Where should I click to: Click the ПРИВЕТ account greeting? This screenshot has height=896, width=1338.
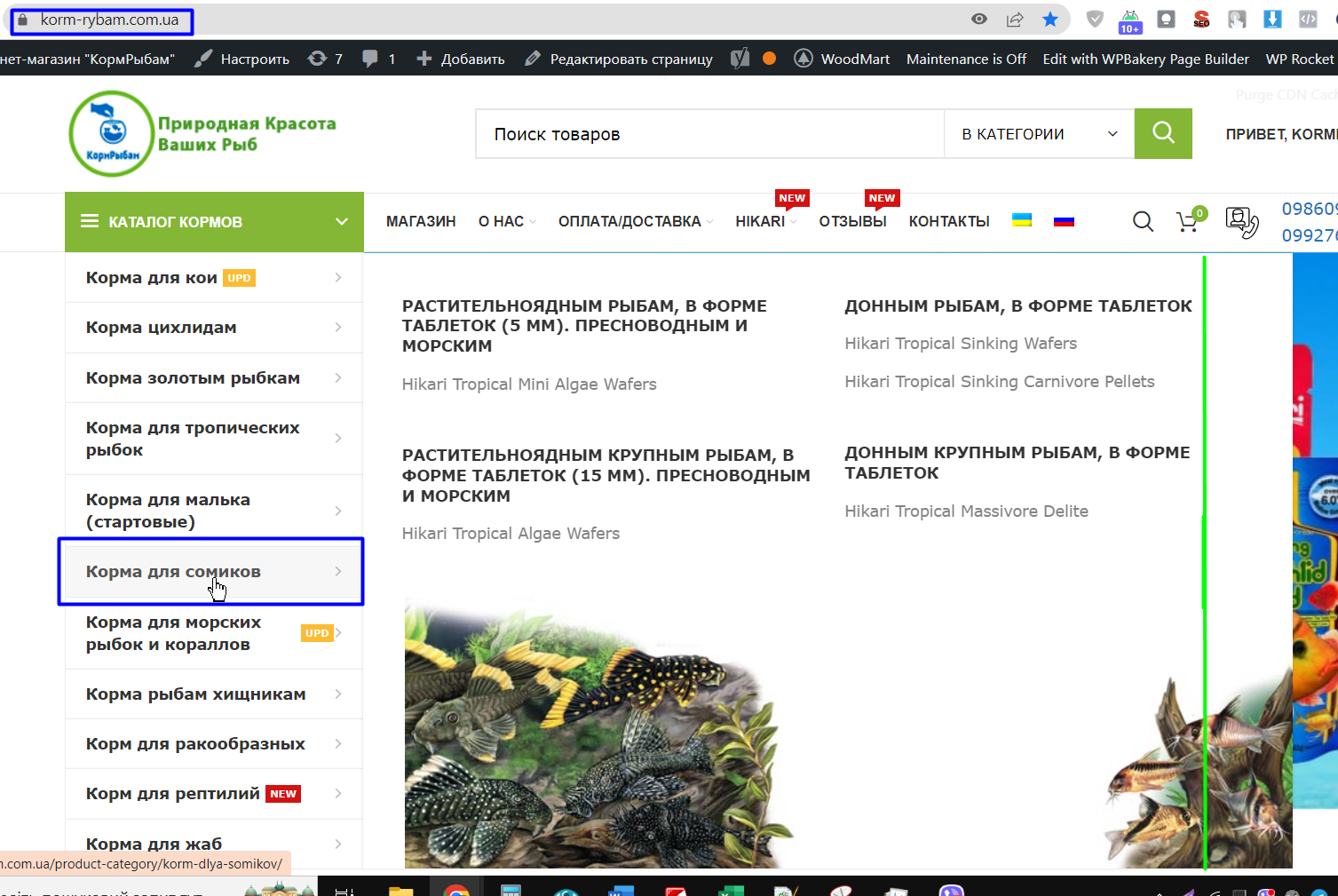(x=1281, y=134)
